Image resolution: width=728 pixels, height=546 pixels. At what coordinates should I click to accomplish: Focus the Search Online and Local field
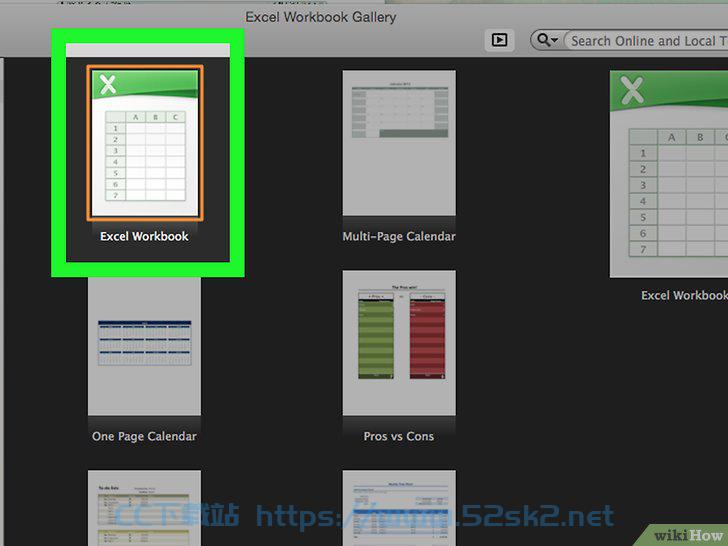[646, 41]
